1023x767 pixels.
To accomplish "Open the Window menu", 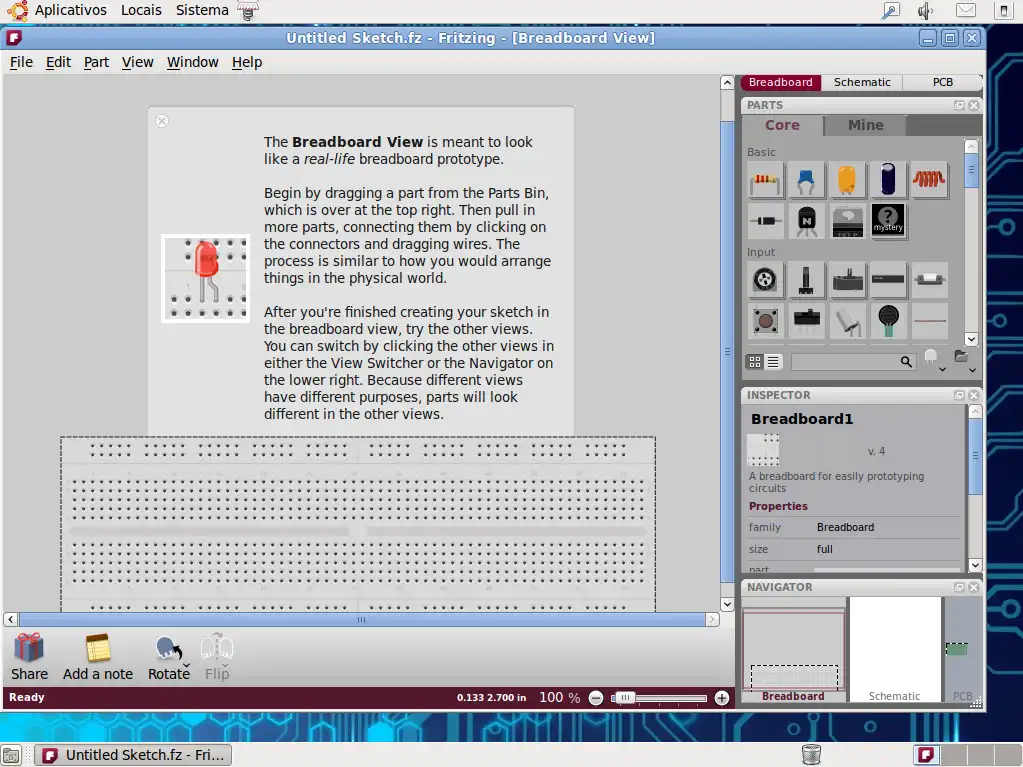I will pyautogui.click(x=192, y=62).
